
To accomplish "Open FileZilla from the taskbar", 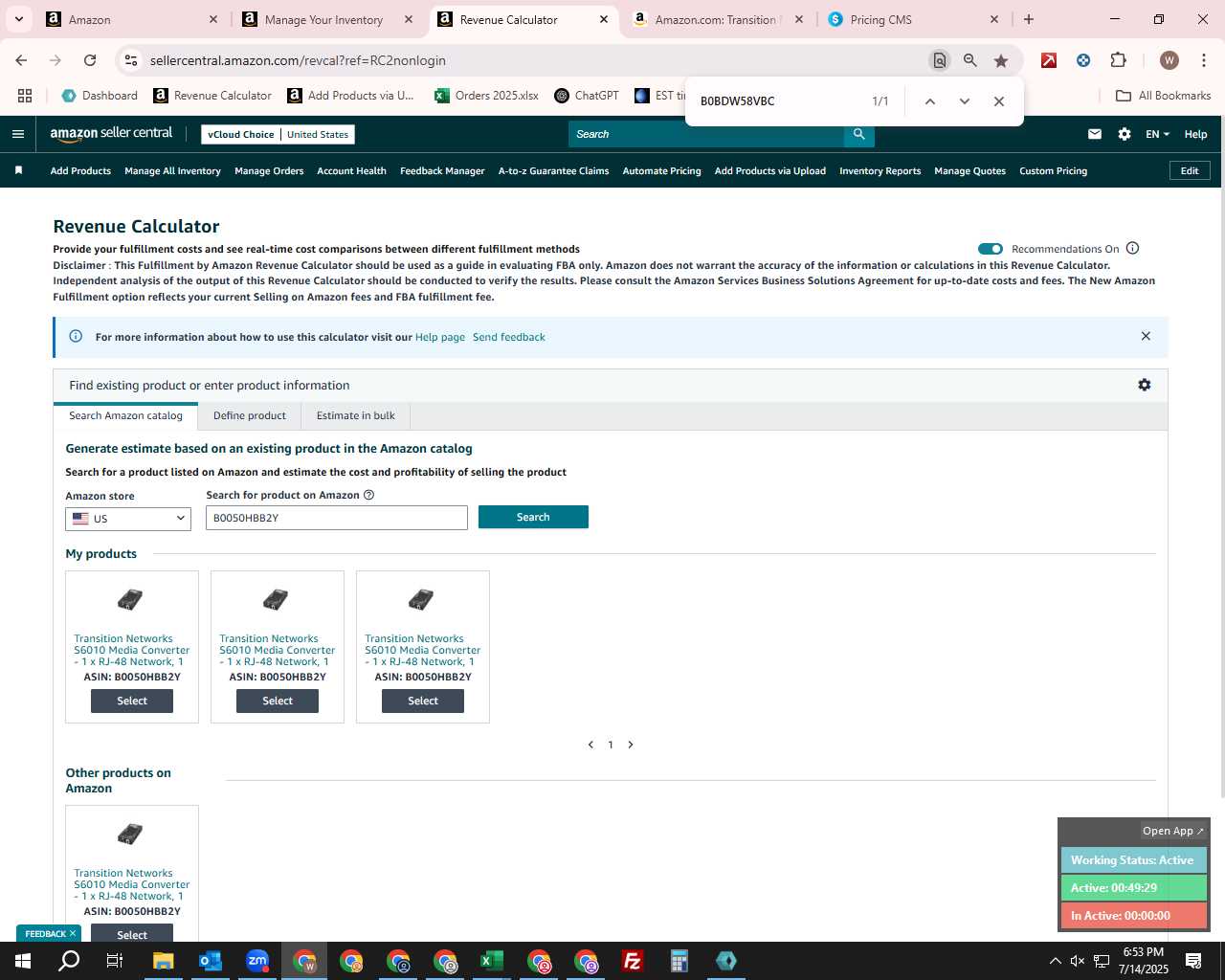I will 633,961.
